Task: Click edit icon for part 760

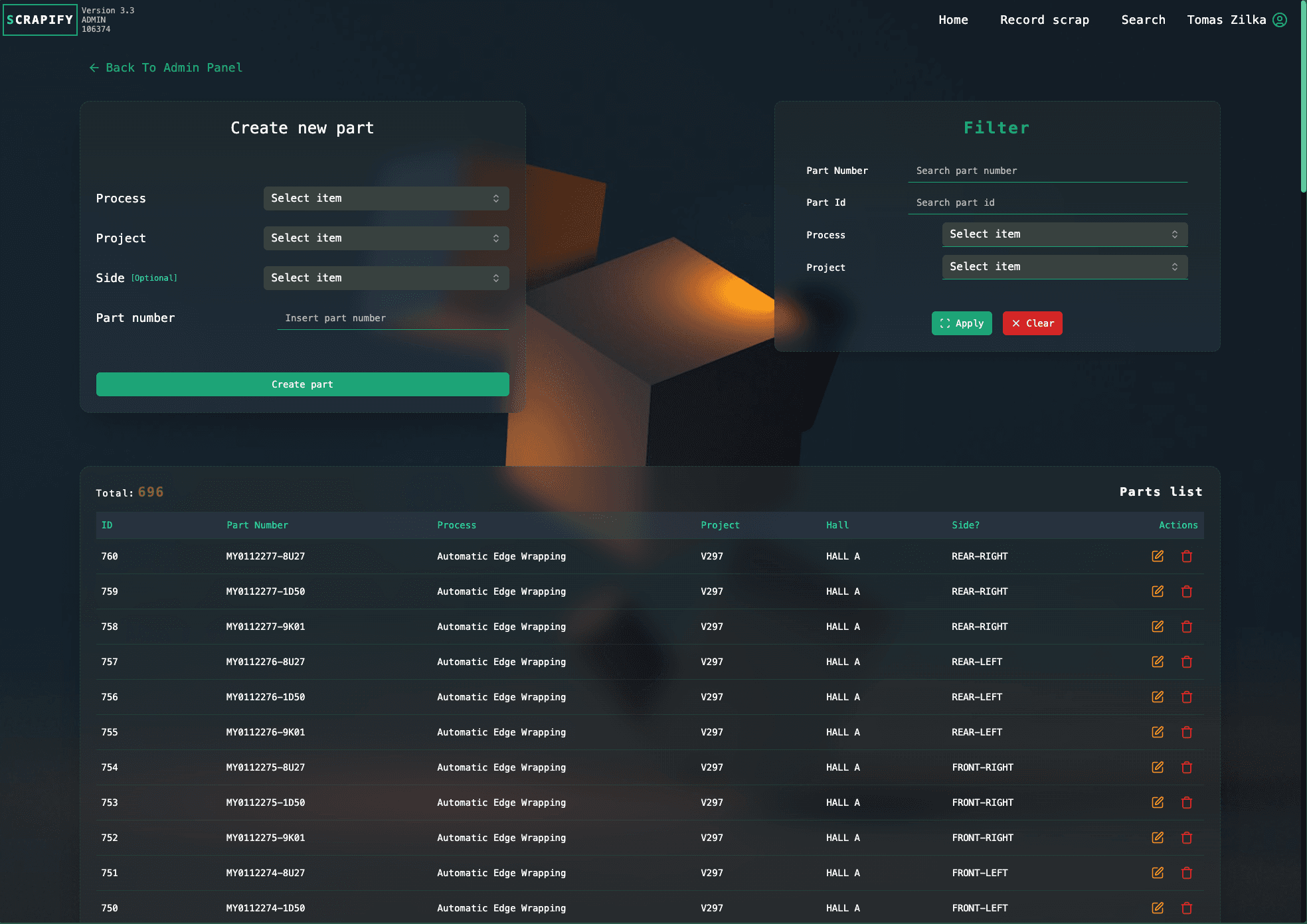Action: 1158,556
